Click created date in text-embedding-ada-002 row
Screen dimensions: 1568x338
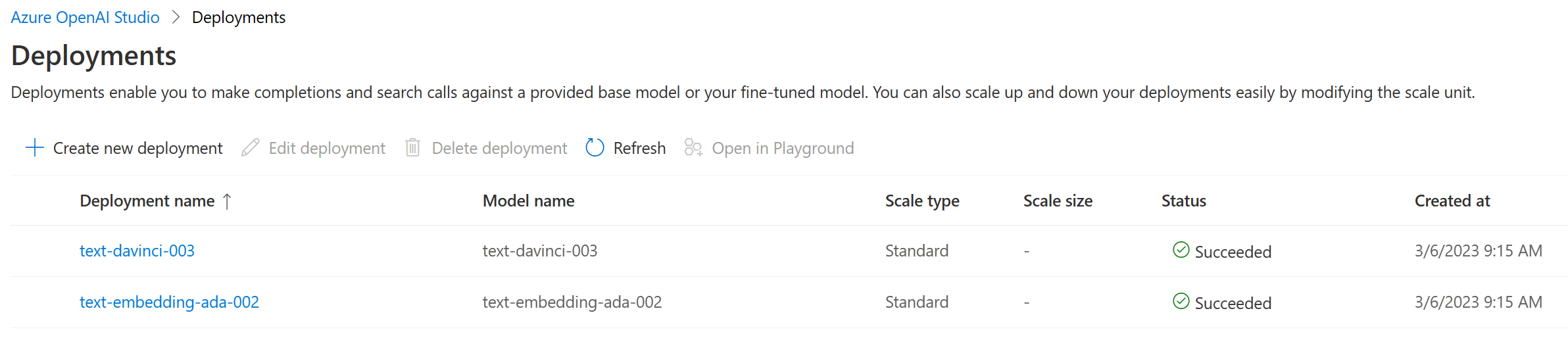pyautogui.click(x=1479, y=302)
